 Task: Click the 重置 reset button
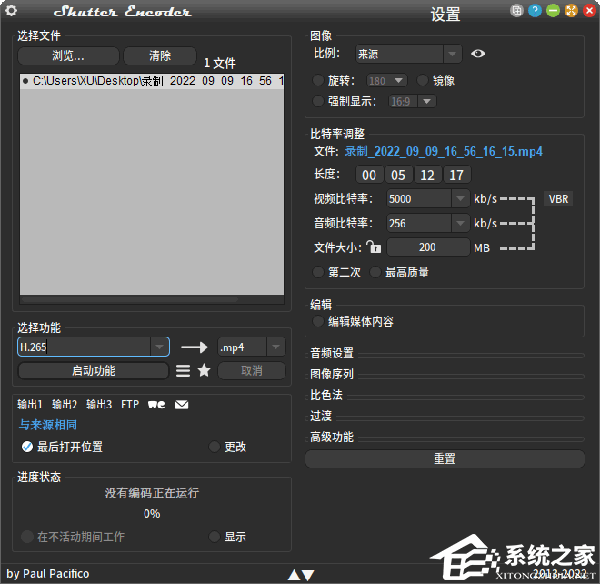coord(445,458)
